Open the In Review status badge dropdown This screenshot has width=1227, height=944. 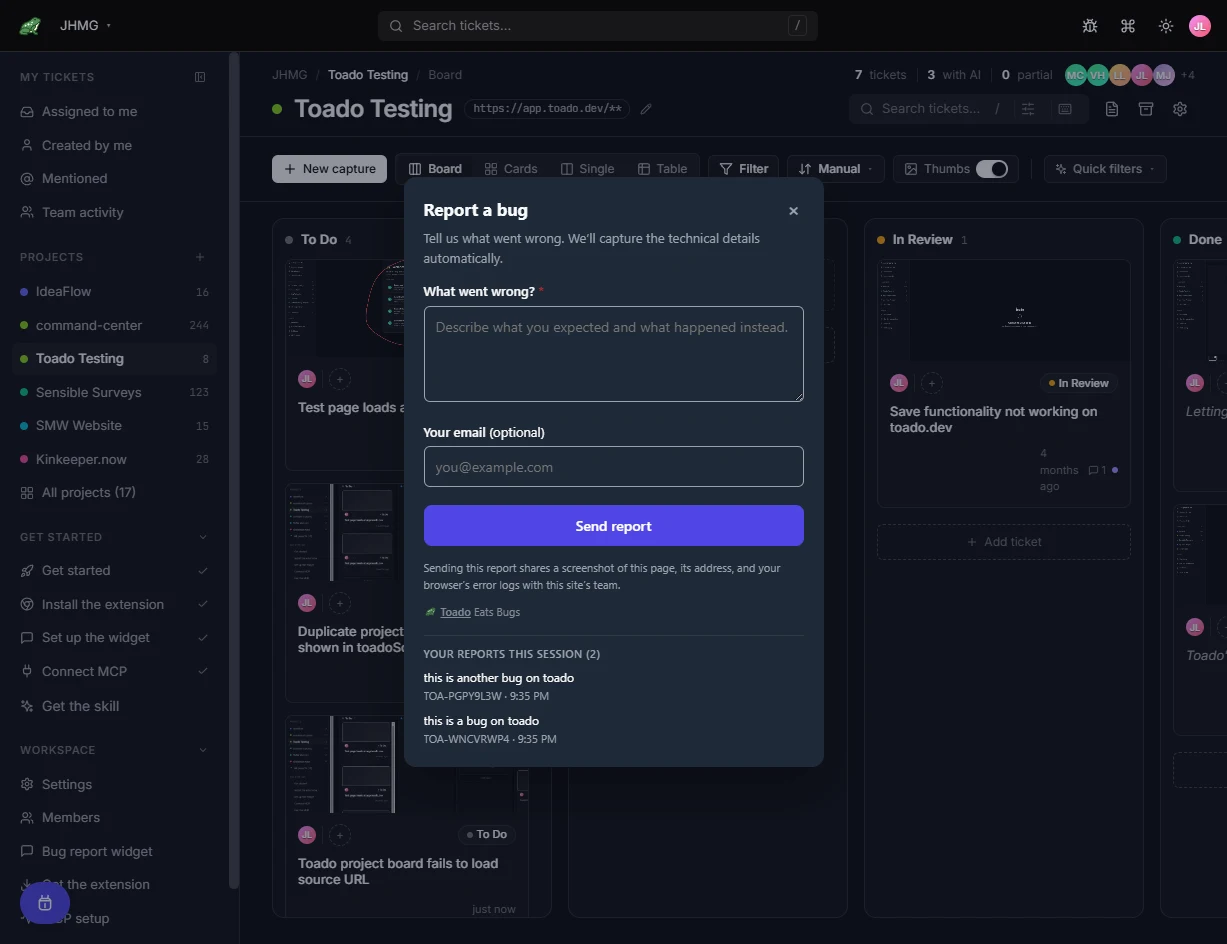1080,383
